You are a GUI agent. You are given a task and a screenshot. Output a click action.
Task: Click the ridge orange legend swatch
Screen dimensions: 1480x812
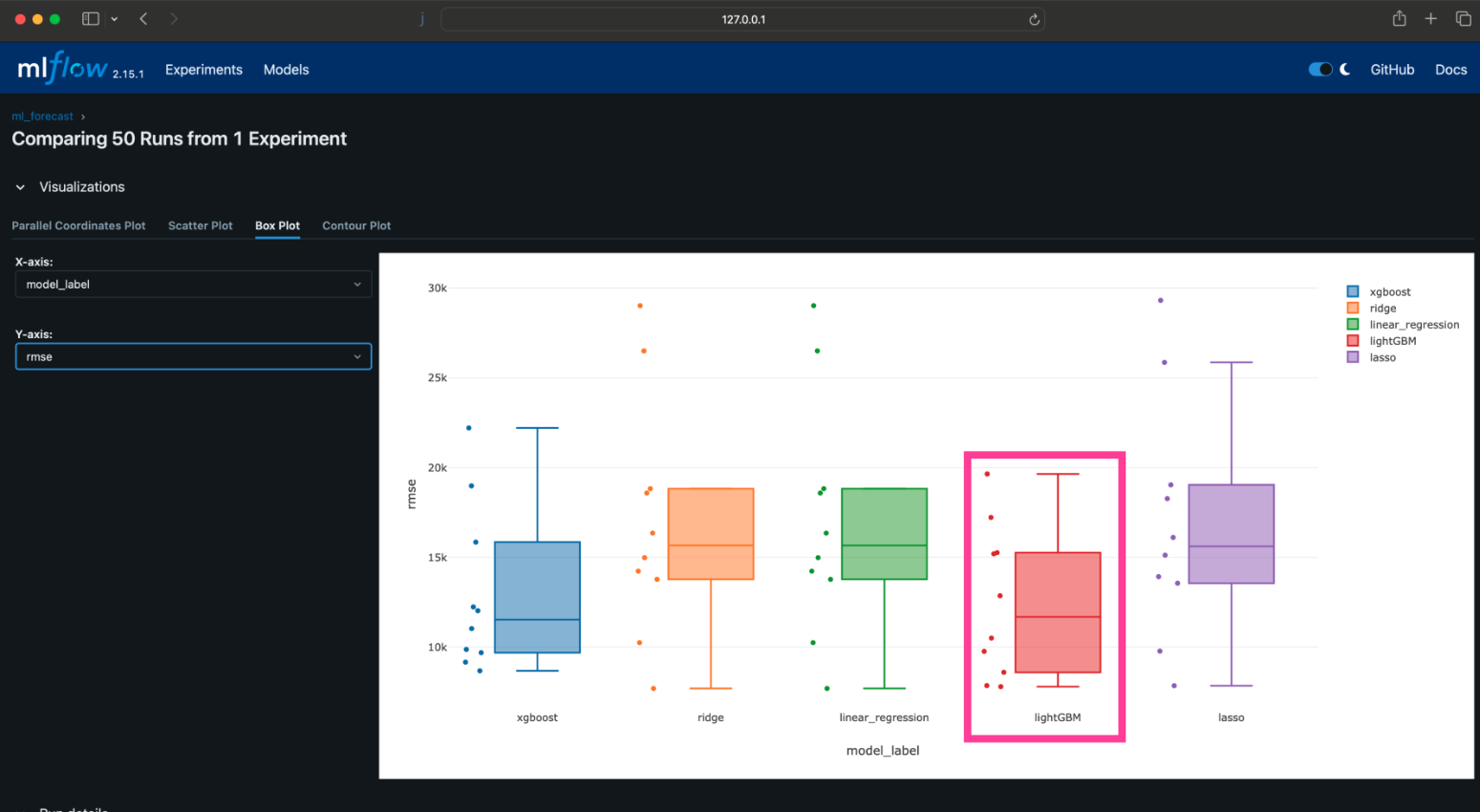coord(1353,308)
